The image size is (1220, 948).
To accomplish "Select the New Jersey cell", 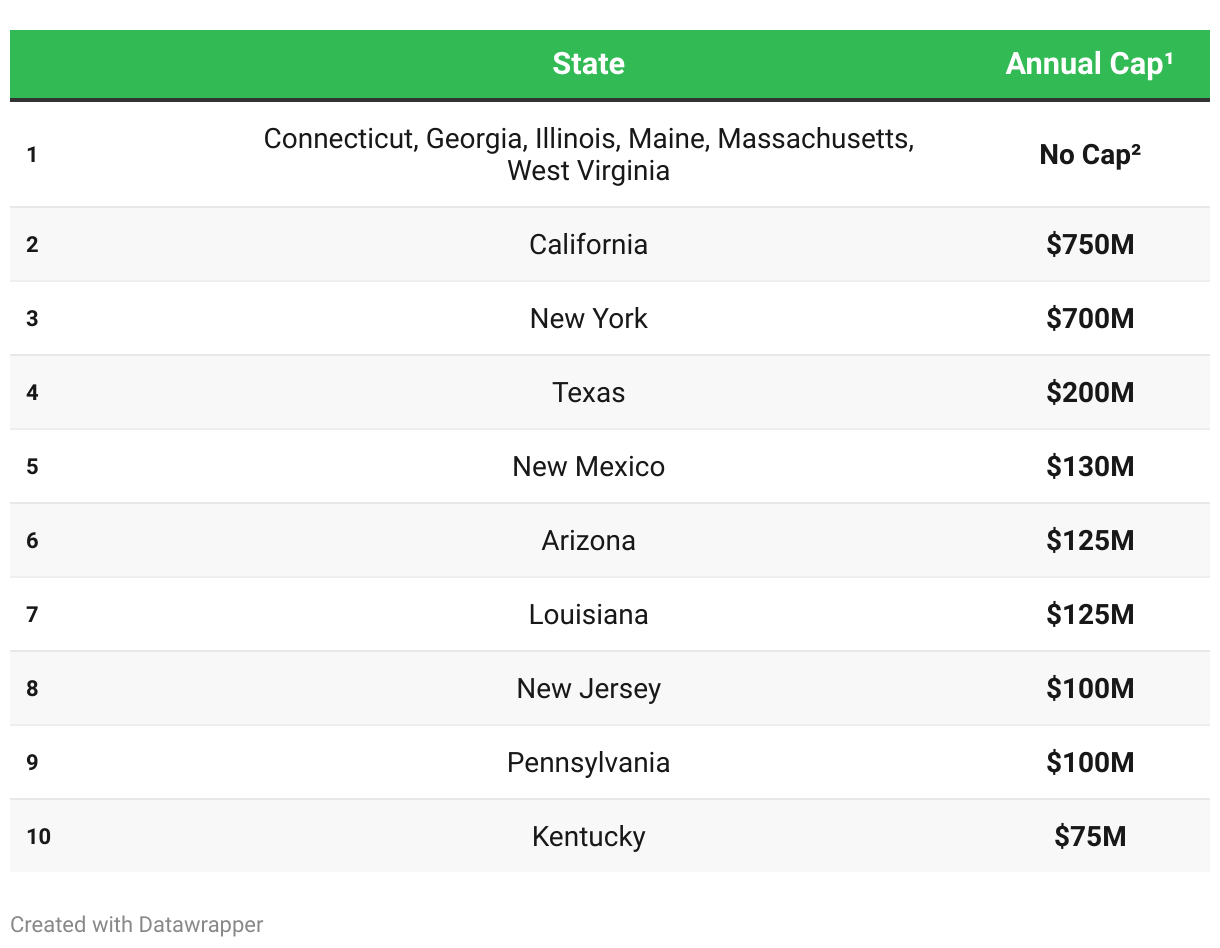I will (588, 688).
